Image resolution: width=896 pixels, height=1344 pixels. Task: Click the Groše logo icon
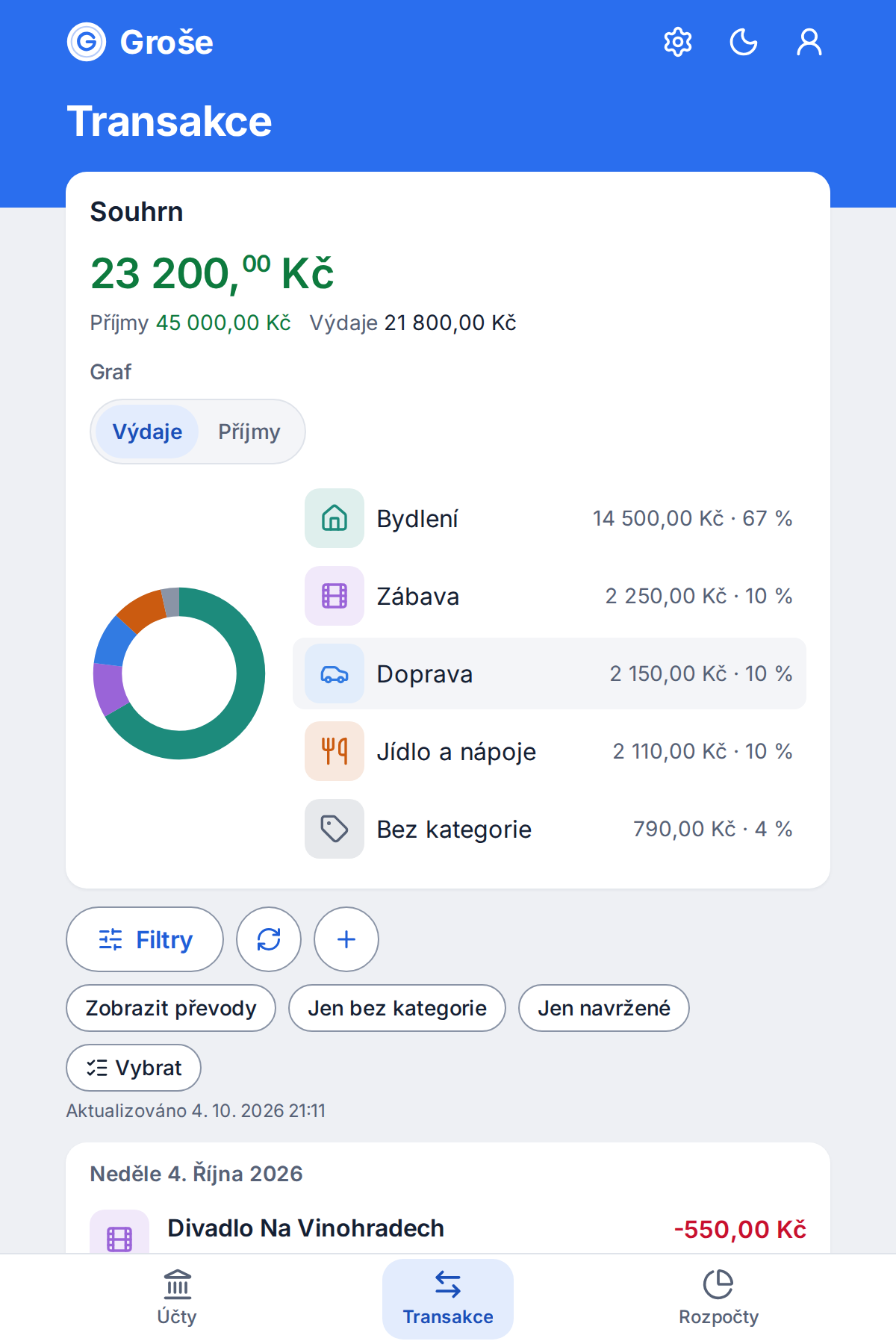(x=87, y=42)
